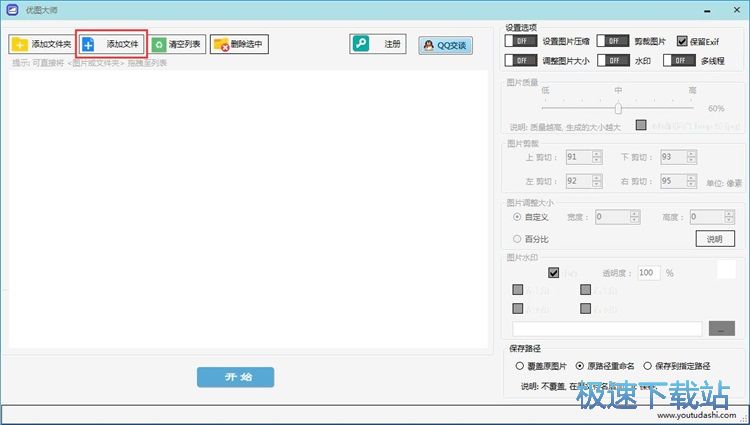Screen dimensions: 750x425
Task: Click the 宽度 width spinner arrows
Action: (635, 217)
